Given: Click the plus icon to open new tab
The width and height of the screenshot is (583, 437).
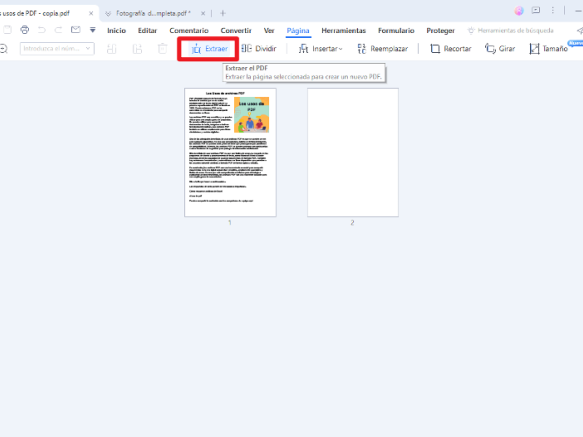Looking at the screenshot, I should point(223,13).
